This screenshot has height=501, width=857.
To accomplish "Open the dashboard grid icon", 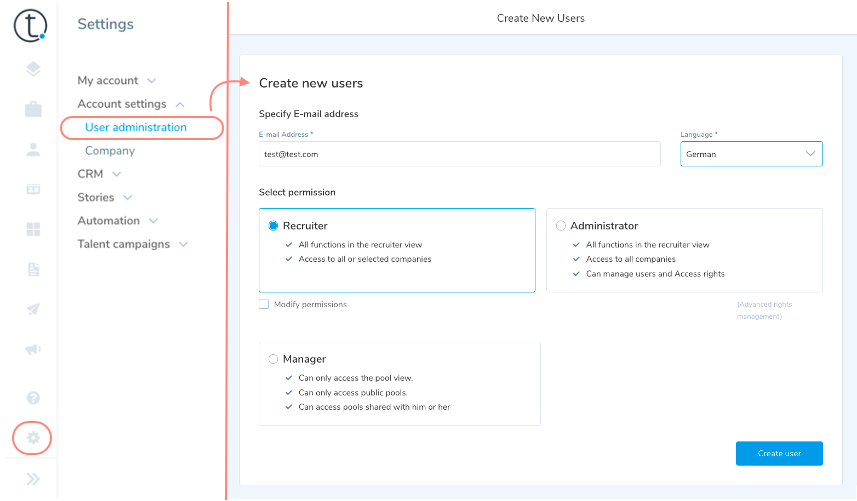I will 33,230.
